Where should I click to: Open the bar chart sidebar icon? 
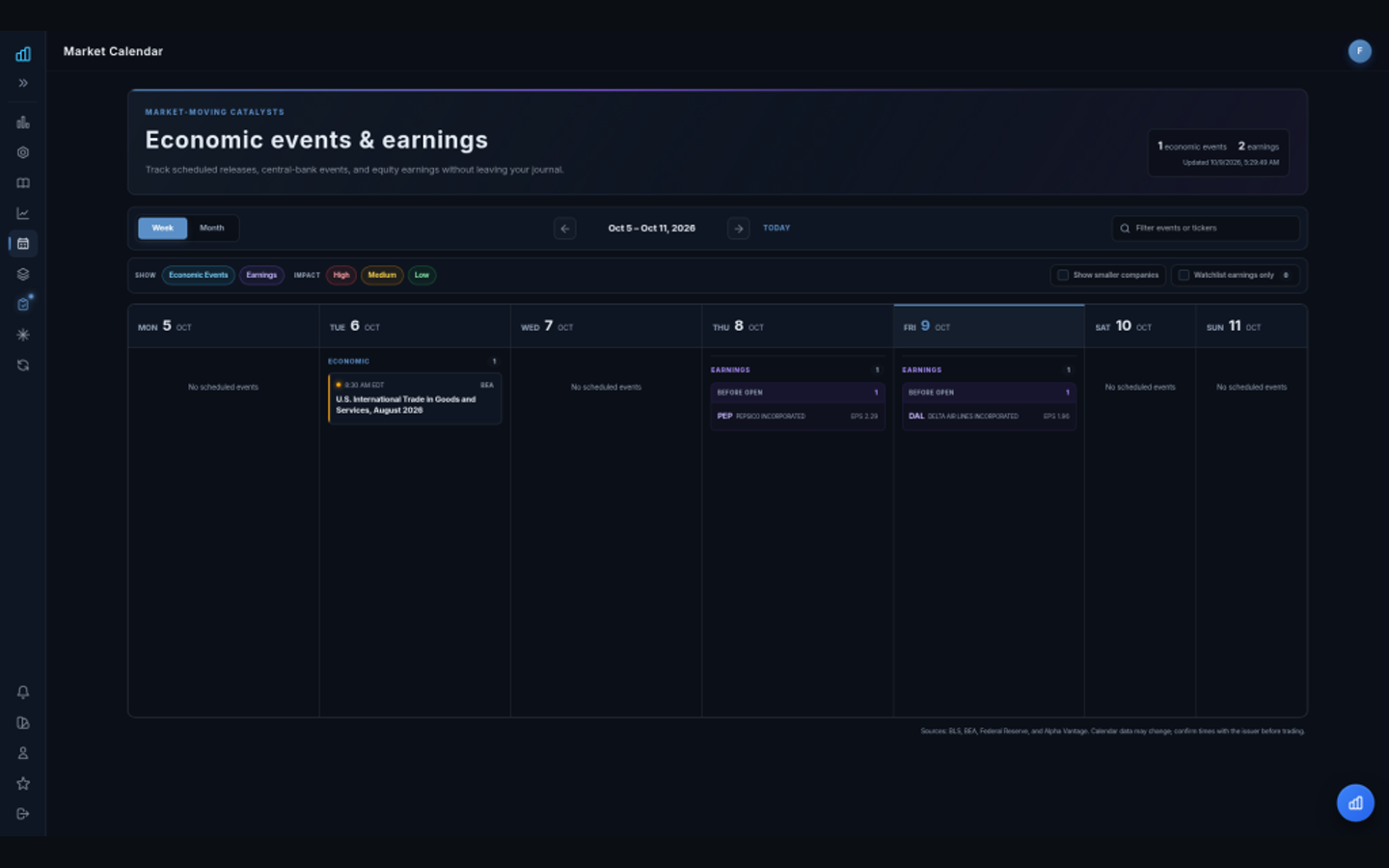(x=23, y=122)
